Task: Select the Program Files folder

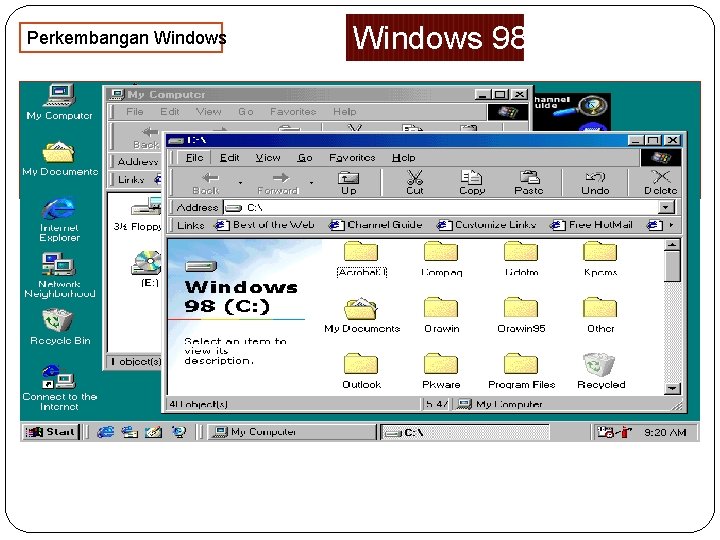Action: 521,371
